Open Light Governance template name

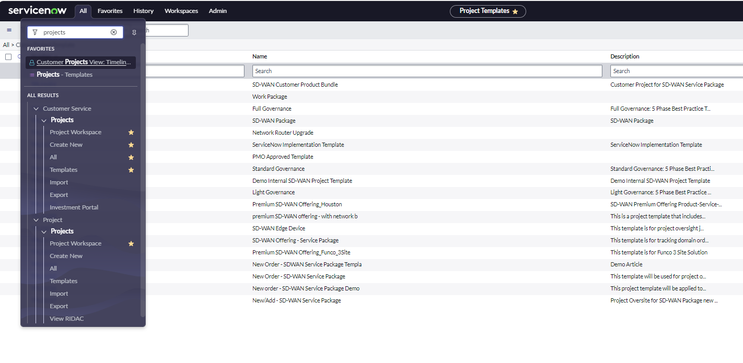[273, 192]
